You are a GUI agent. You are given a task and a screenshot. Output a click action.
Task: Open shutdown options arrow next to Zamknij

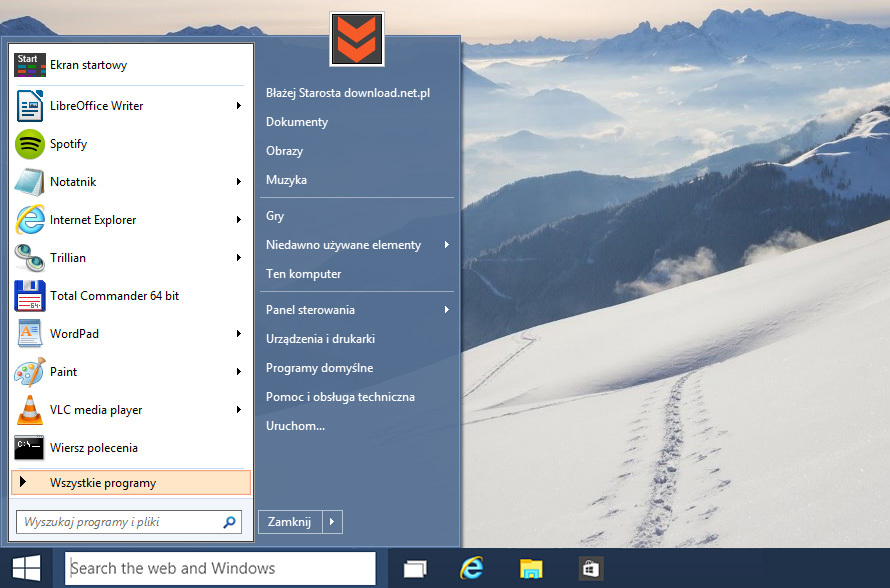tap(333, 522)
